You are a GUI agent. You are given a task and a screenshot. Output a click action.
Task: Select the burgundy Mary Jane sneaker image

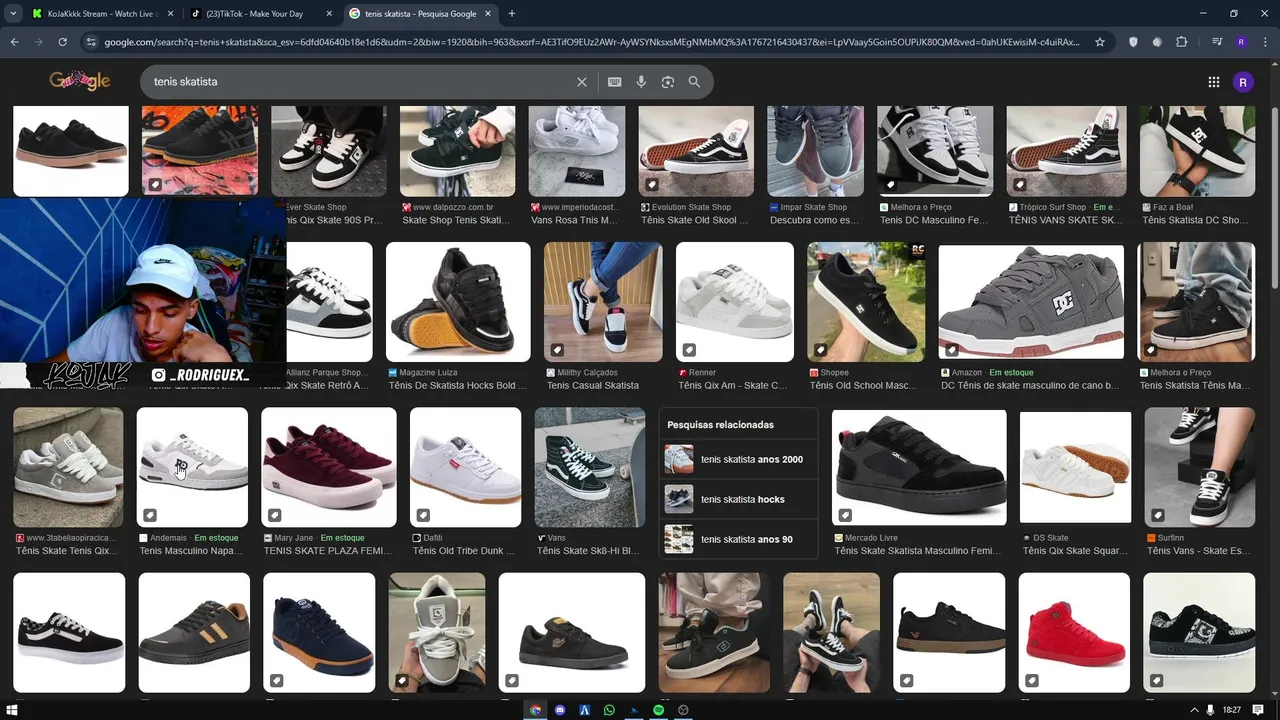[x=328, y=467]
